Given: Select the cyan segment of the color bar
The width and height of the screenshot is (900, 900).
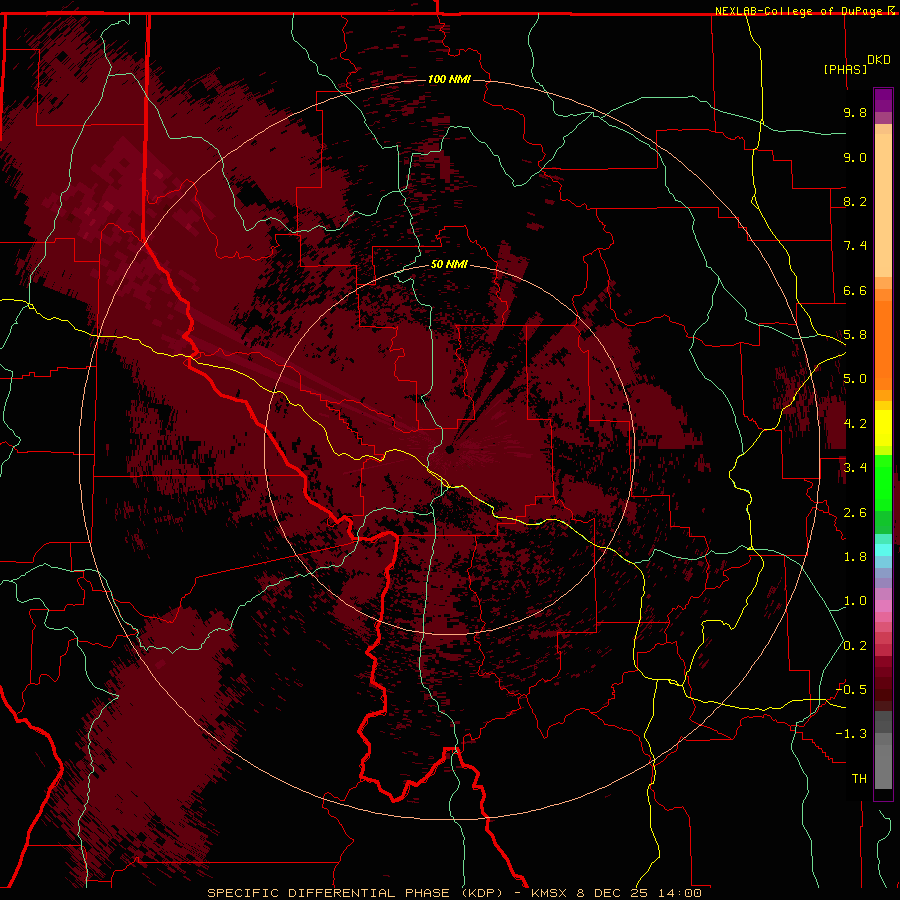Looking at the screenshot, I should click(883, 550).
